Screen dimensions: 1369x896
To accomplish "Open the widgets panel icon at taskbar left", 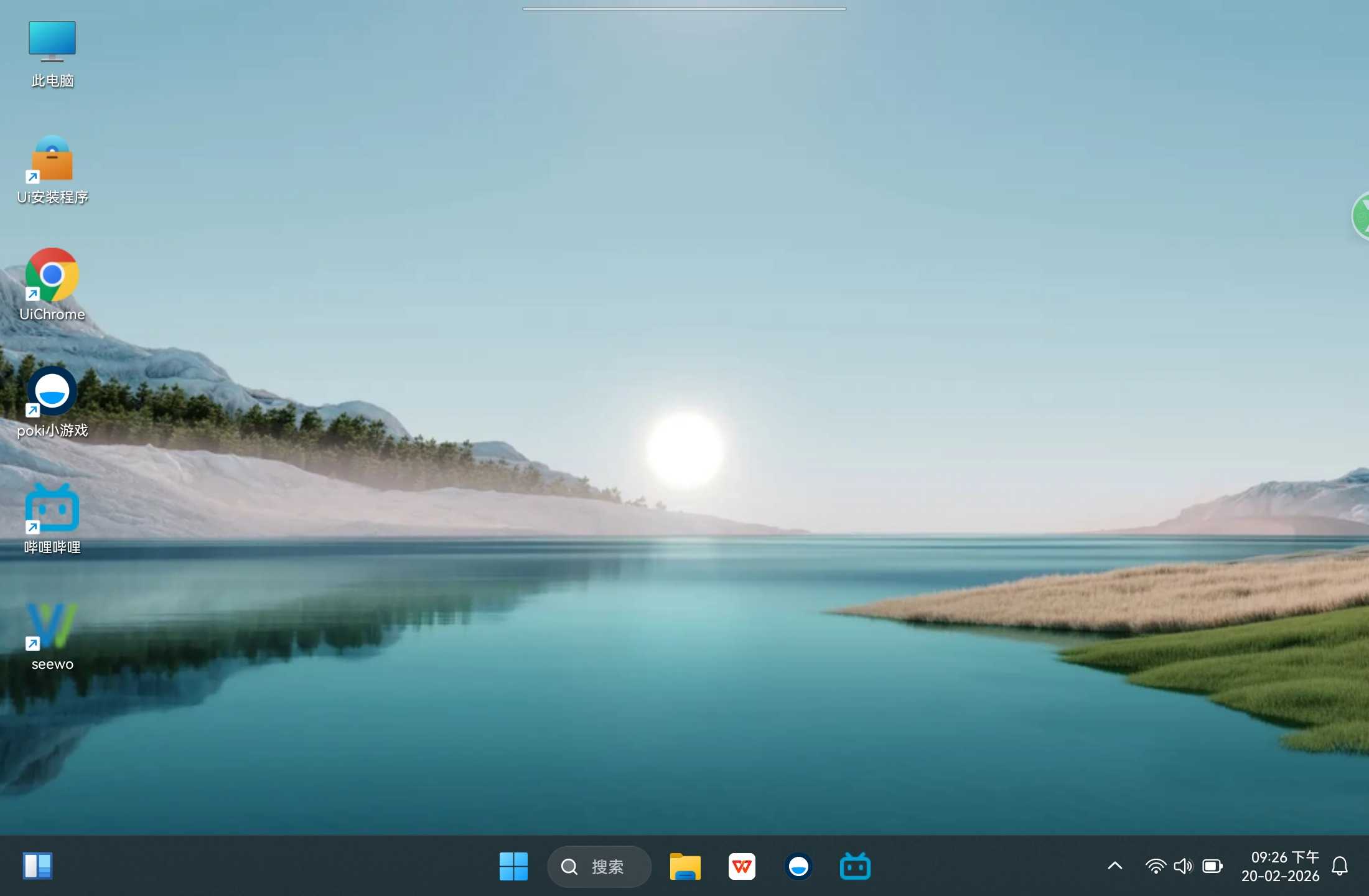I will pos(37,866).
